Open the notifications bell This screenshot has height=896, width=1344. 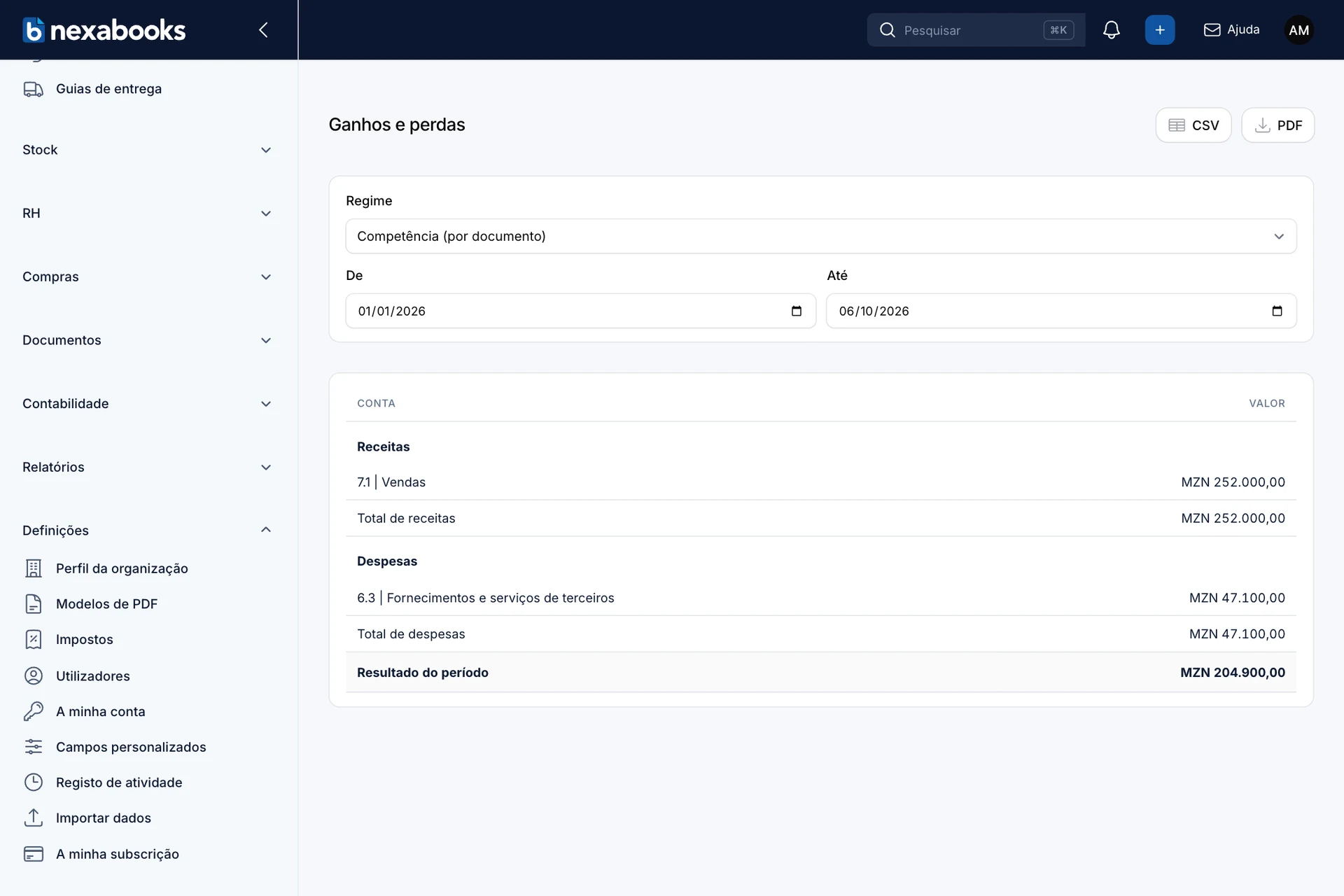point(1111,30)
